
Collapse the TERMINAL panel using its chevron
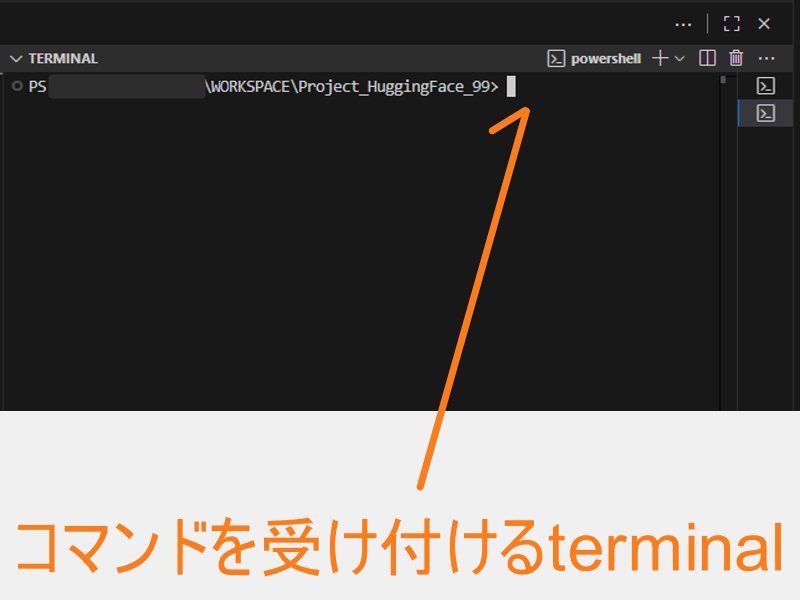(x=16, y=58)
